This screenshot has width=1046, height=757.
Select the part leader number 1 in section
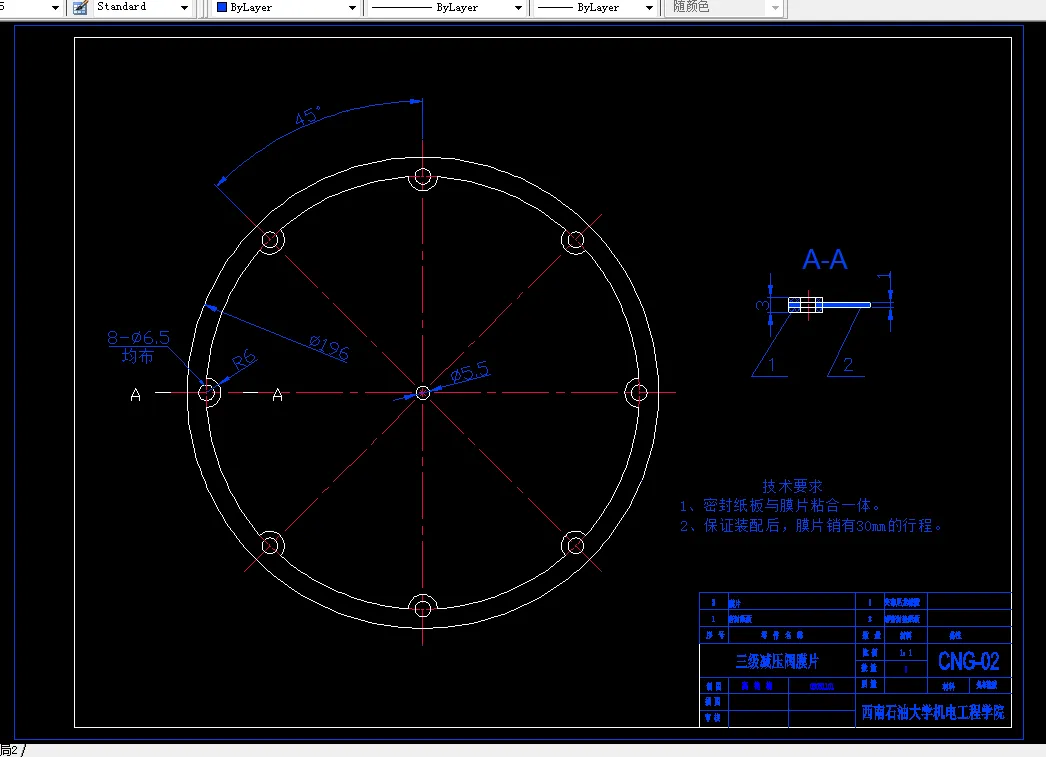coord(772,365)
